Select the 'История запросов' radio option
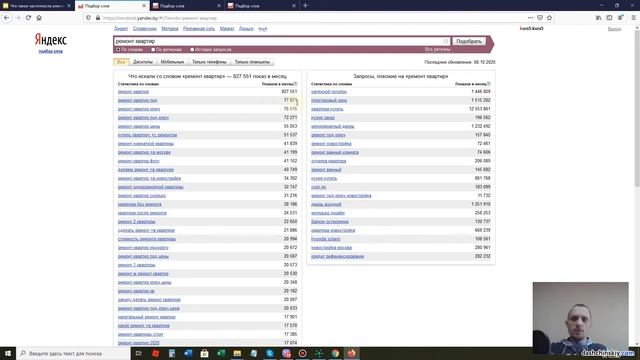This screenshot has width=640, height=360. pyautogui.click(x=192, y=50)
